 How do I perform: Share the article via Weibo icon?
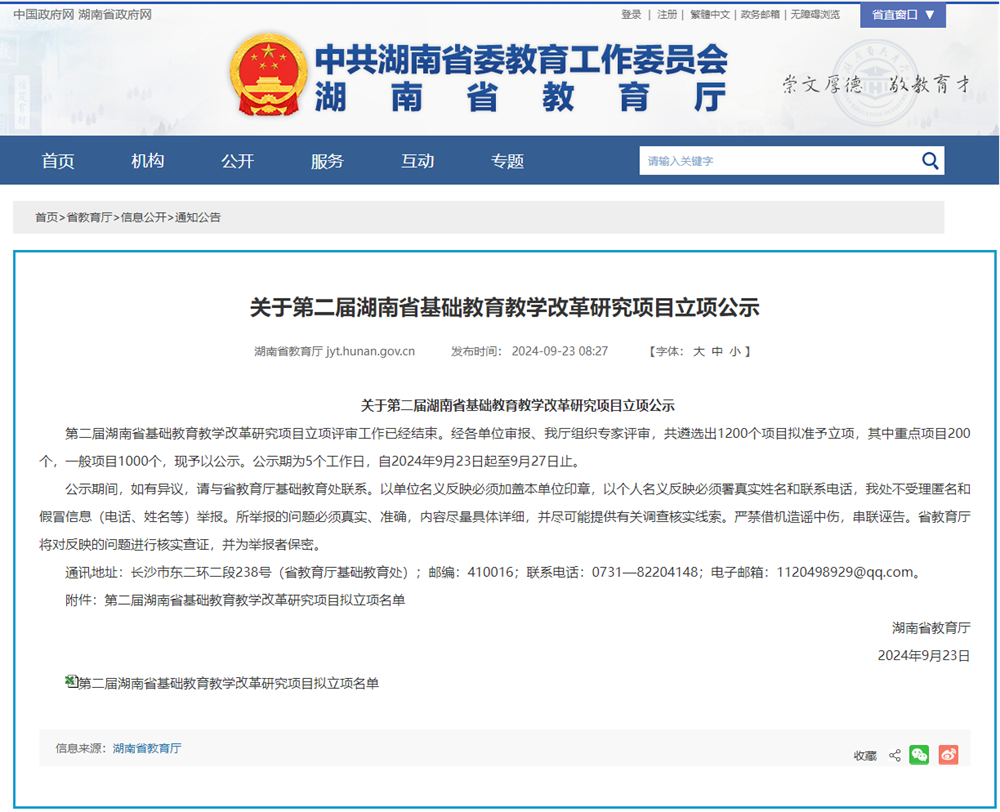[948, 755]
